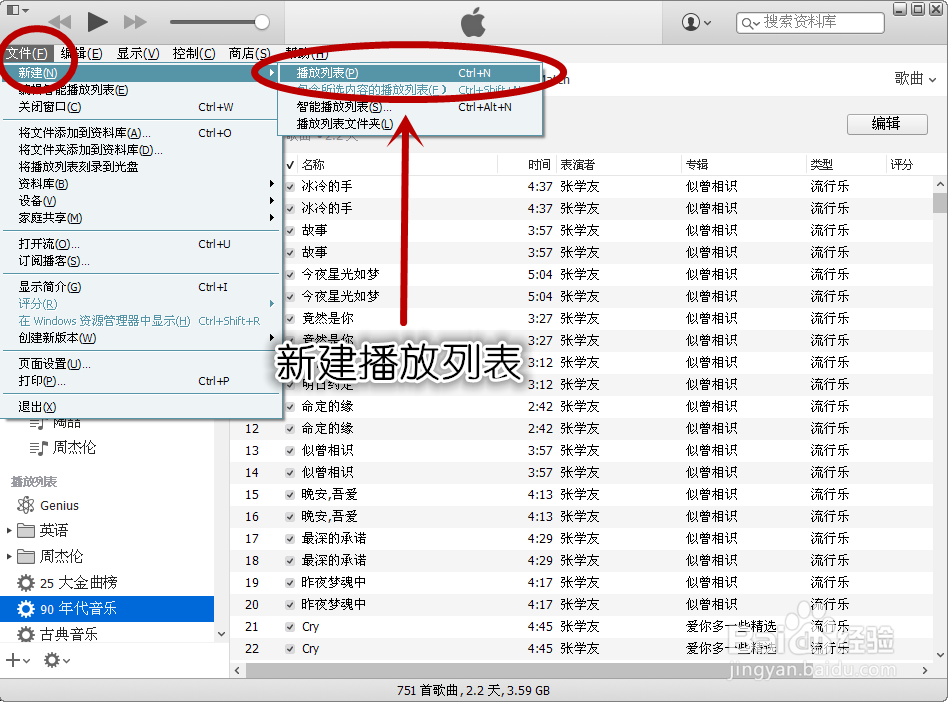948x702 pixels.
Task: Click the 周杰伦 playlist note icon
Action: pos(38,447)
